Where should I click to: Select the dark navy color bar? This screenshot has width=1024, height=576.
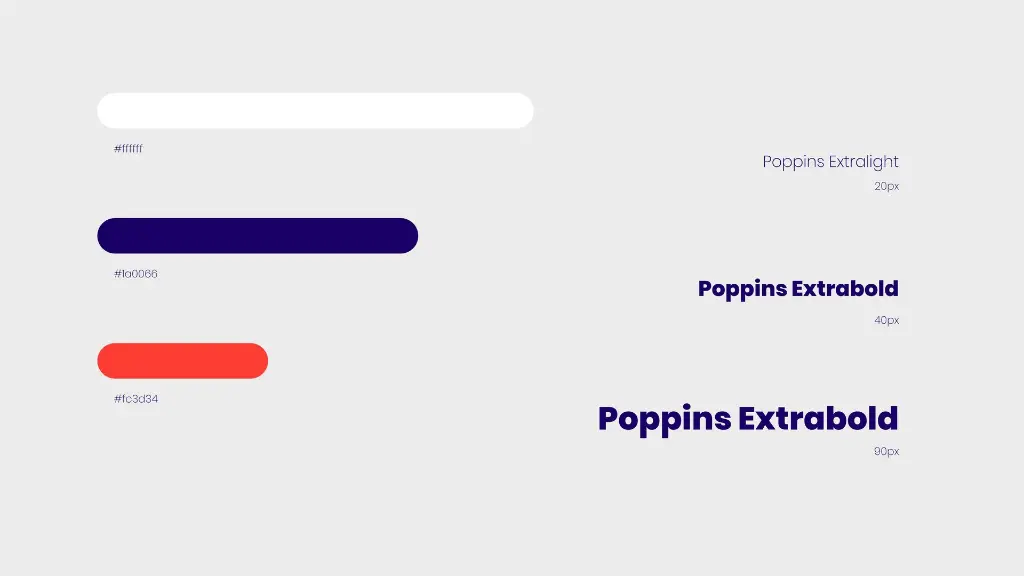pos(257,236)
